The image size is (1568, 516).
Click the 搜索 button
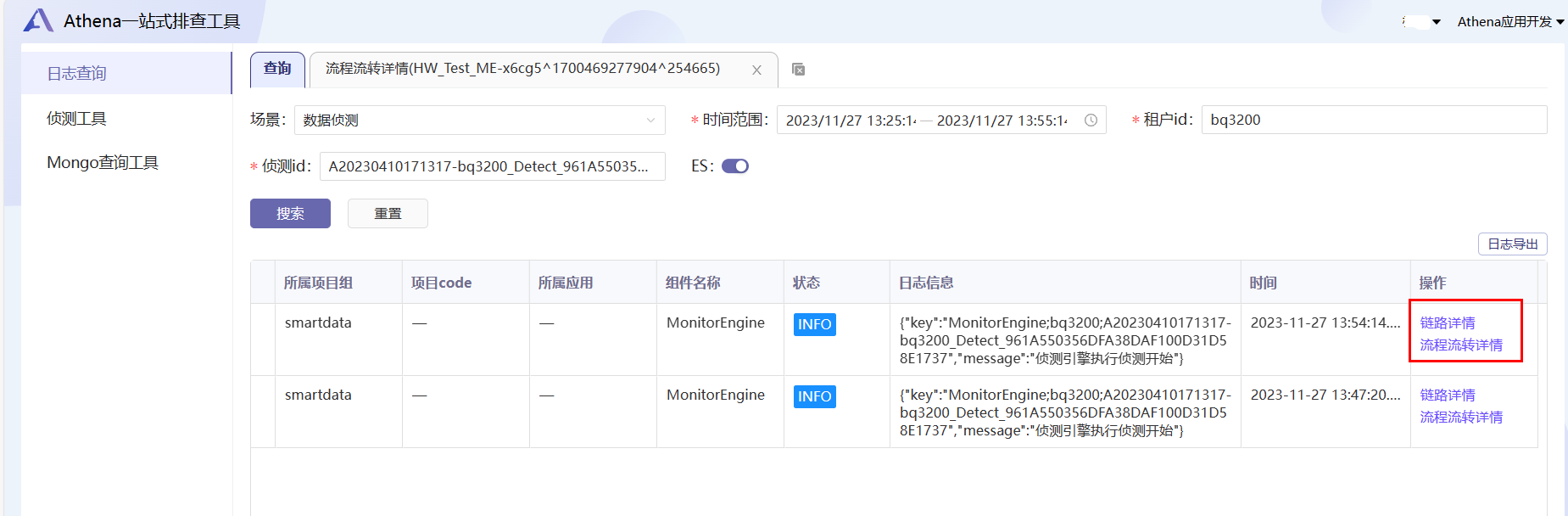coord(290,214)
